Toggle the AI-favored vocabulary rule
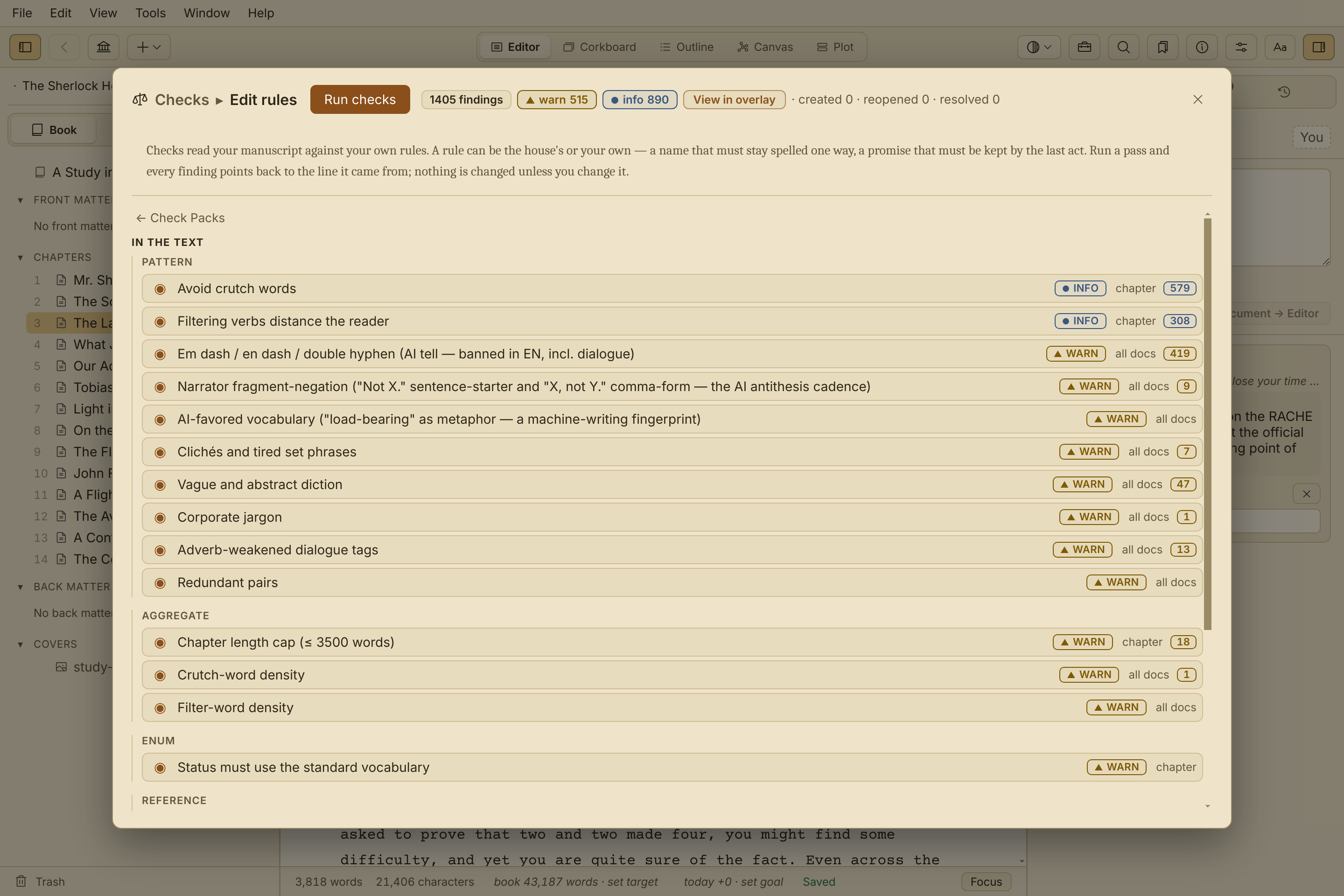The height and width of the screenshot is (896, 1344). tap(160, 419)
